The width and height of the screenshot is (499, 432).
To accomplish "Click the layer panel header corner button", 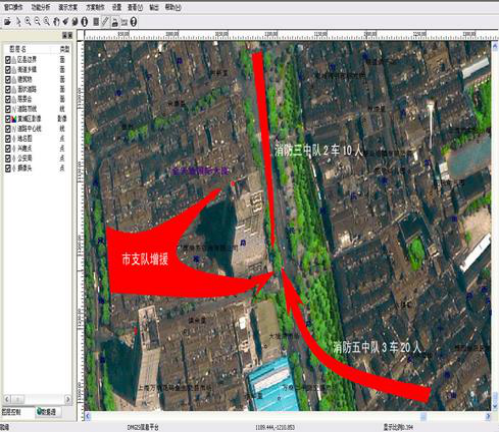I will 67,35.
